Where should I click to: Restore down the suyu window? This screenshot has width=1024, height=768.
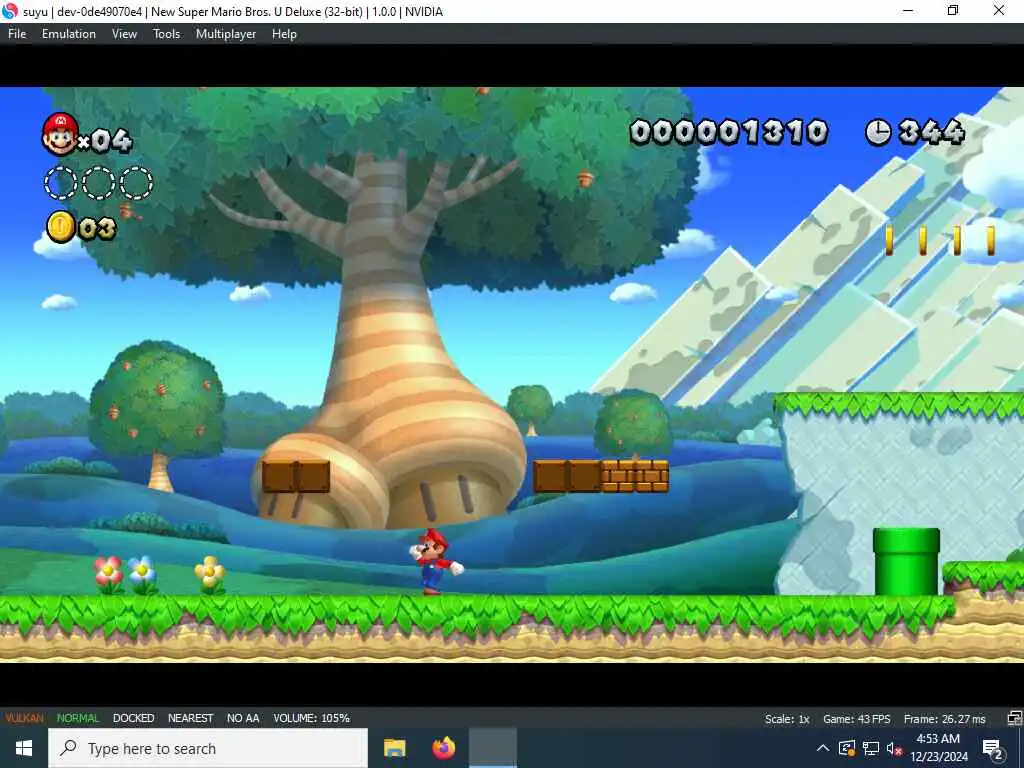(x=953, y=10)
